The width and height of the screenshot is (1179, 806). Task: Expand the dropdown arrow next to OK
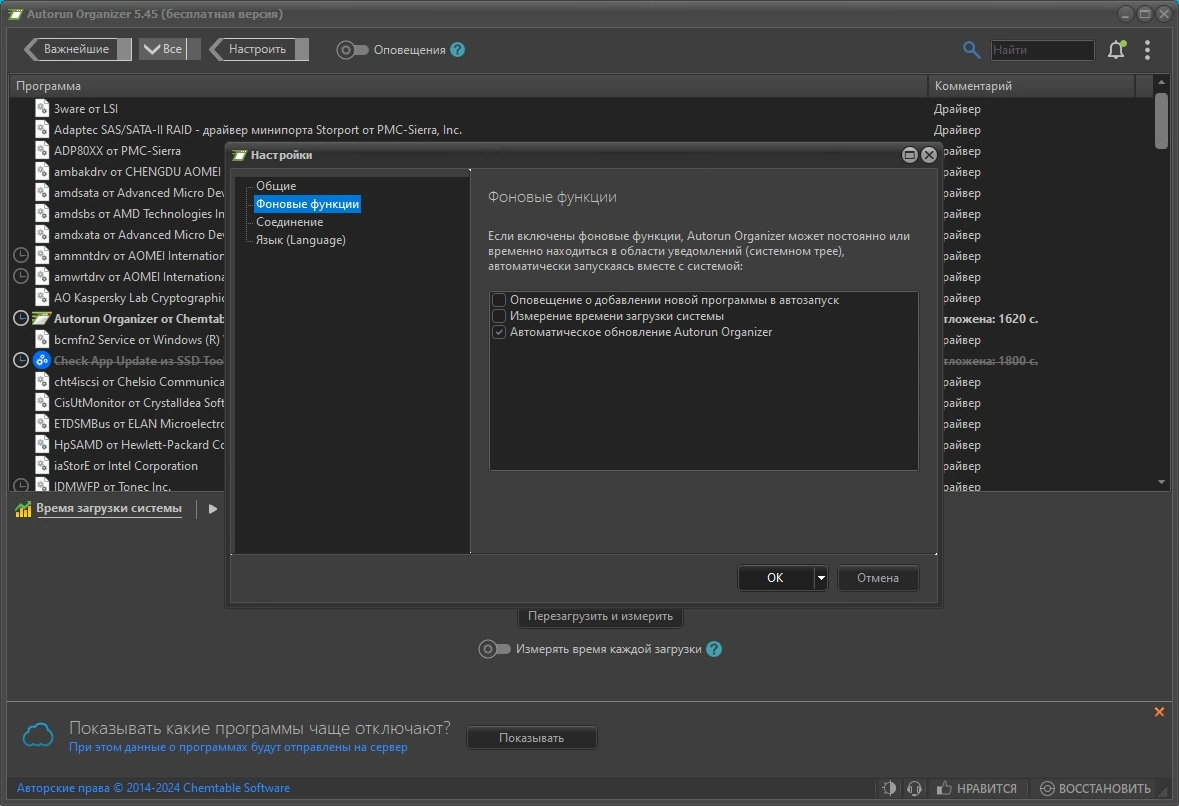[x=820, y=578]
